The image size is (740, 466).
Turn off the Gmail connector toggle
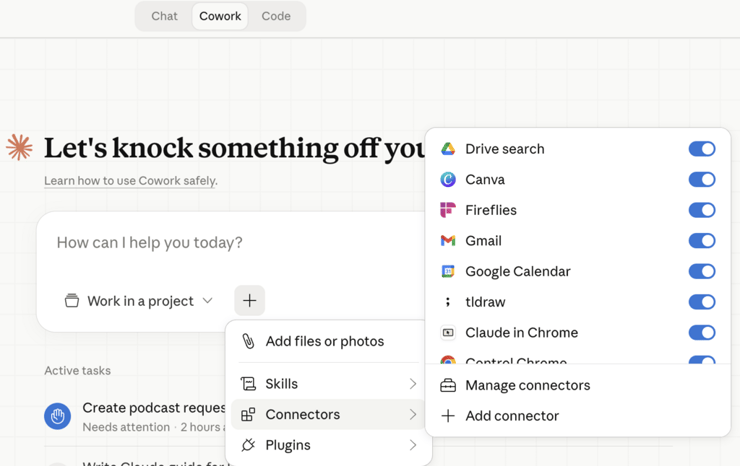coord(701,241)
